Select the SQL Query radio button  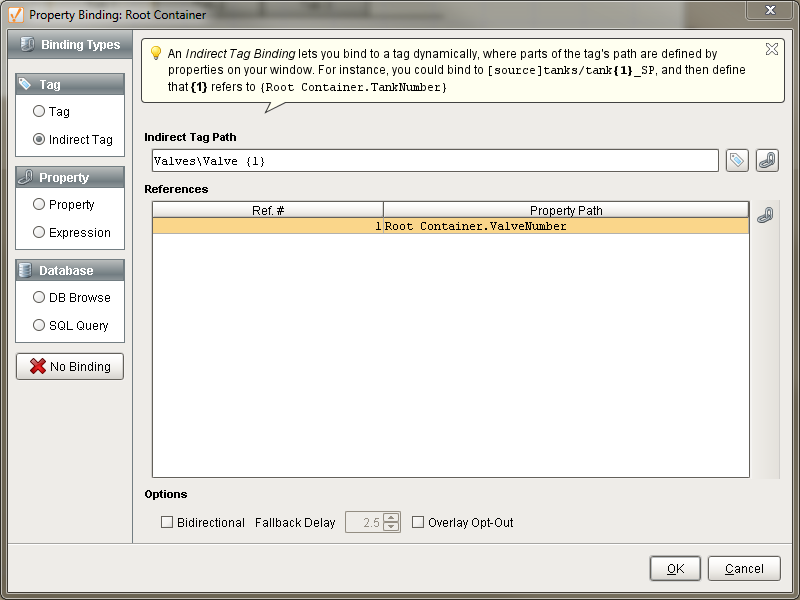click(x=39, y=325)
